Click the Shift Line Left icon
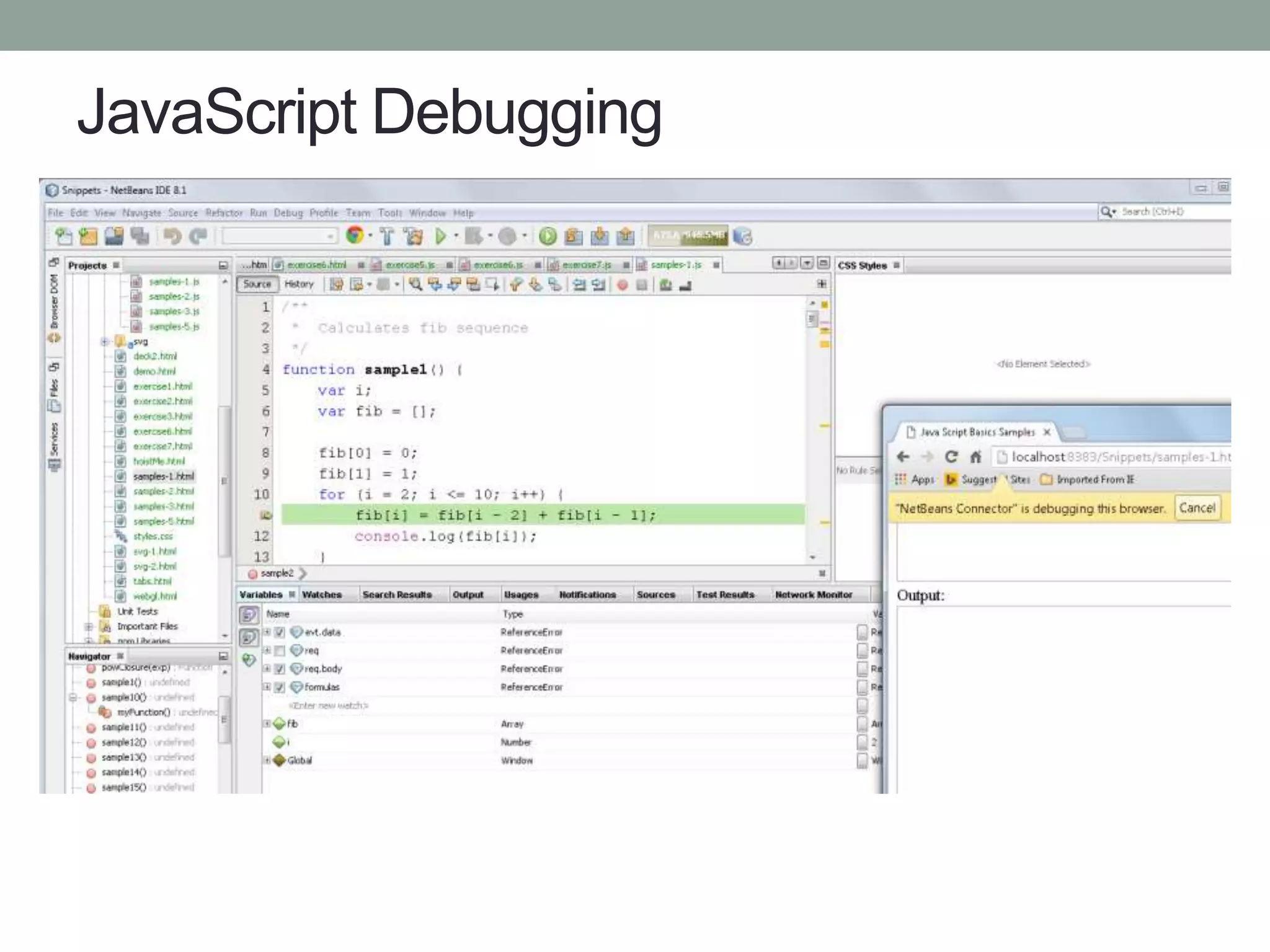 579,285
